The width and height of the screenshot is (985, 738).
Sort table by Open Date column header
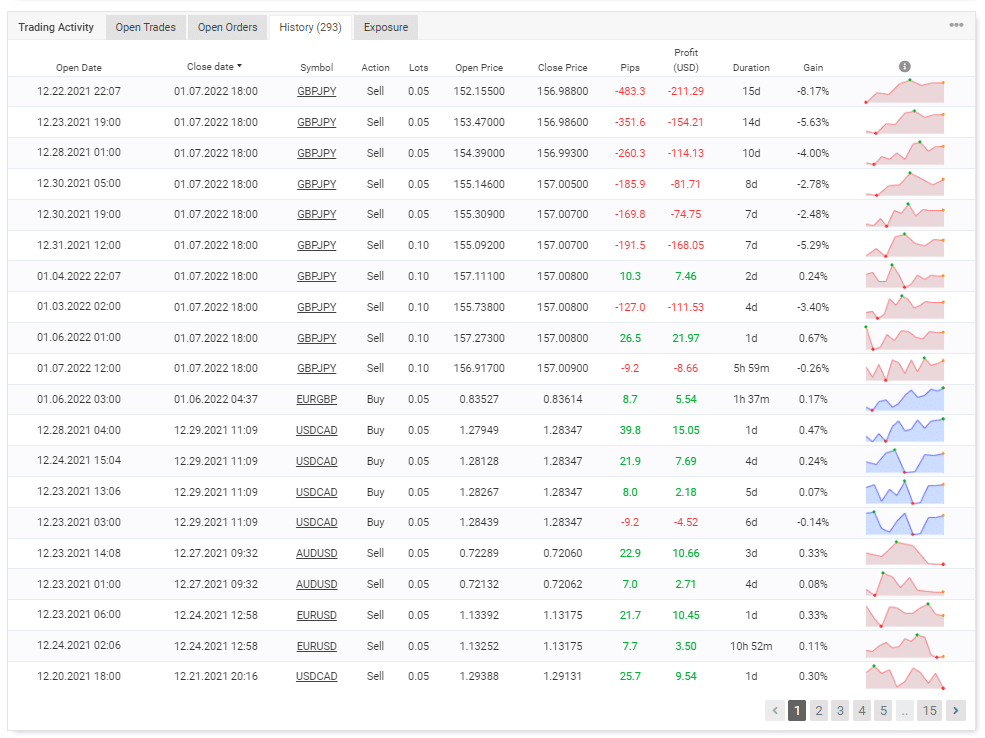(x=79, y=67)
